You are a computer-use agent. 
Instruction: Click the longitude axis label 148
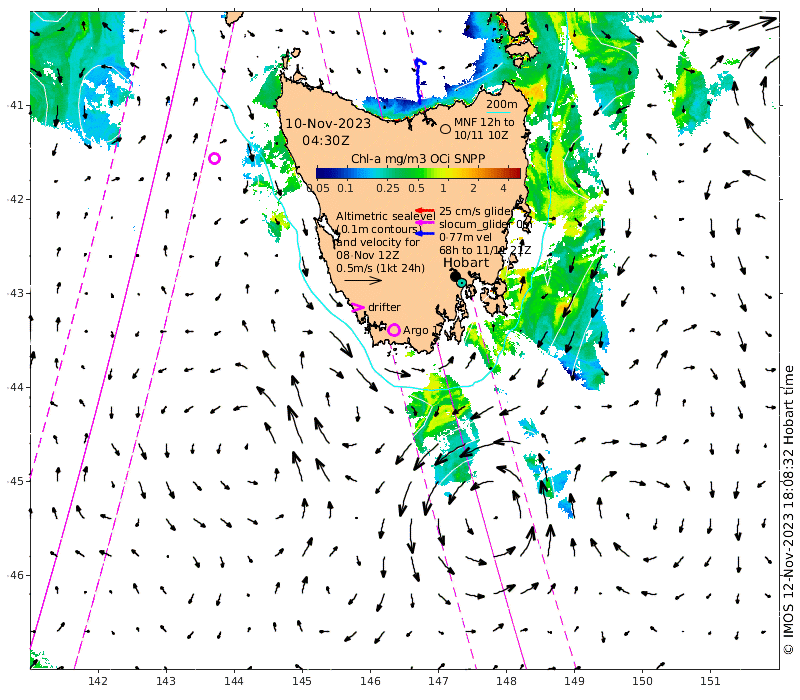click(x=506, y=681)
